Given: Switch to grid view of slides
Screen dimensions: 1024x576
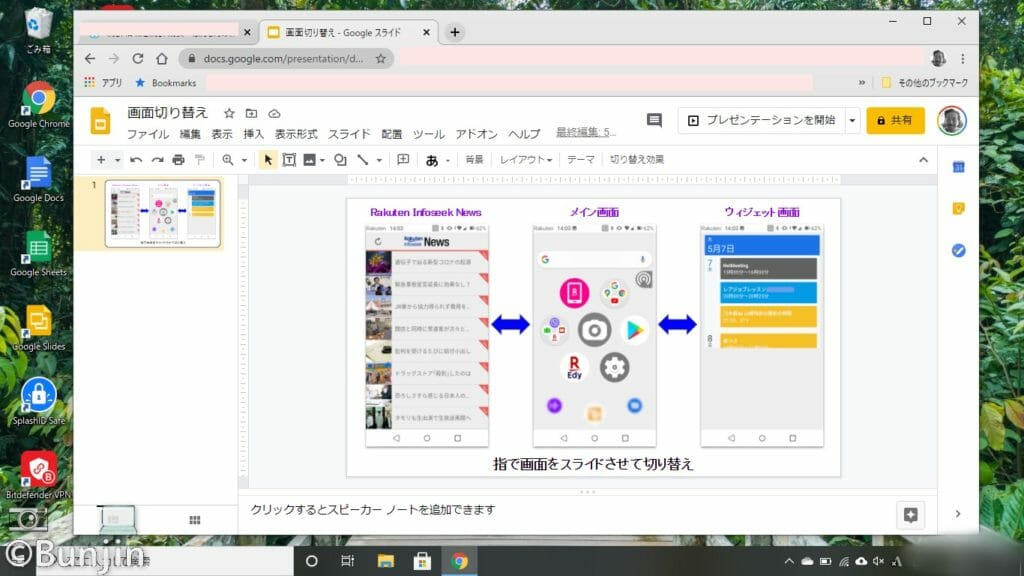Looking at the screenshot, I should point(195,520).
